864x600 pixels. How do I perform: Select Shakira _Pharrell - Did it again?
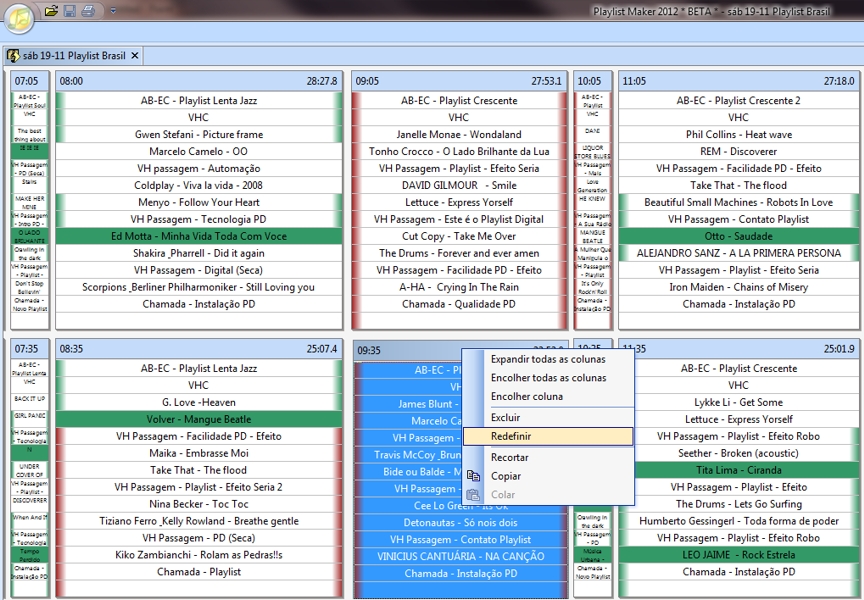pyautogui.click(x=198, y=253)
